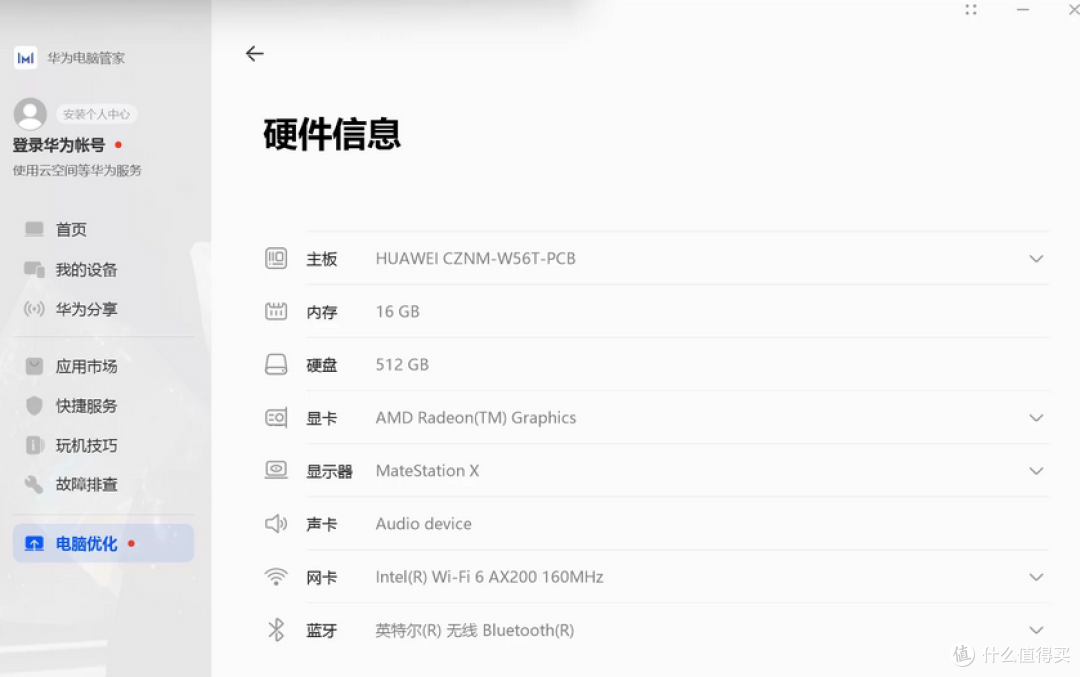Select the Audio device text
Image resolution: width=1080 pixels, height=677 pixels.
click(x=424, y=523)
